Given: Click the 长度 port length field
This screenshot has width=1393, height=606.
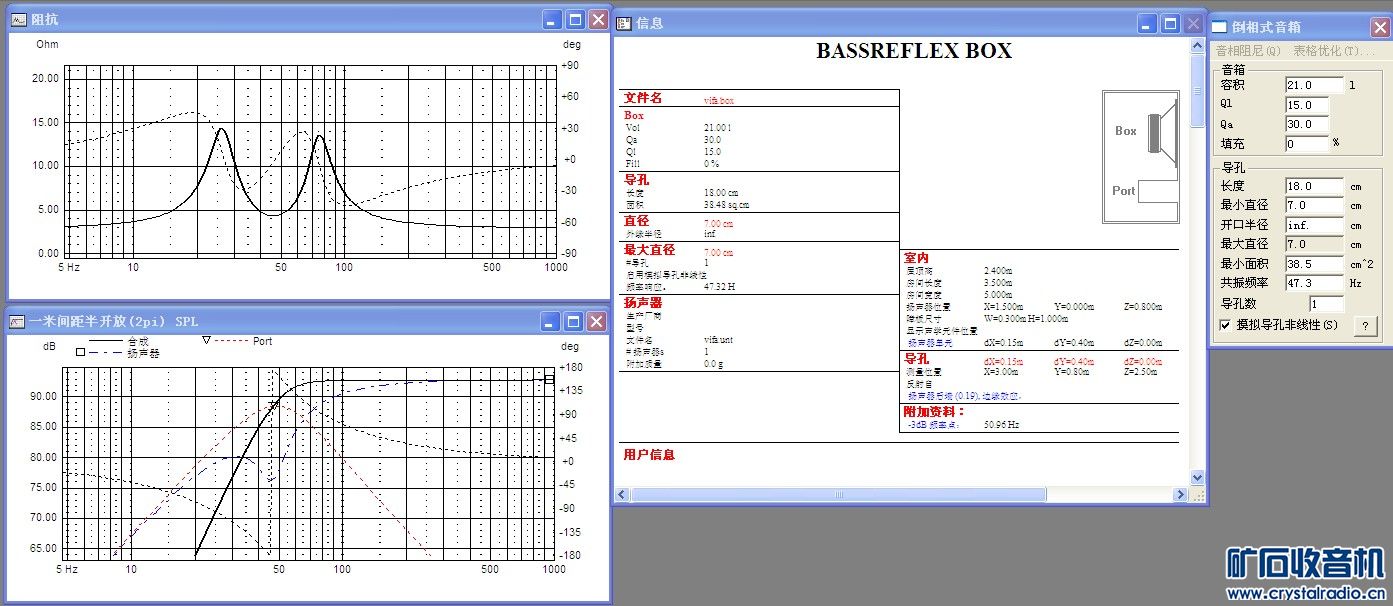Looking at the screenshot, I should pyautogui.click(x=1314, y=186).
